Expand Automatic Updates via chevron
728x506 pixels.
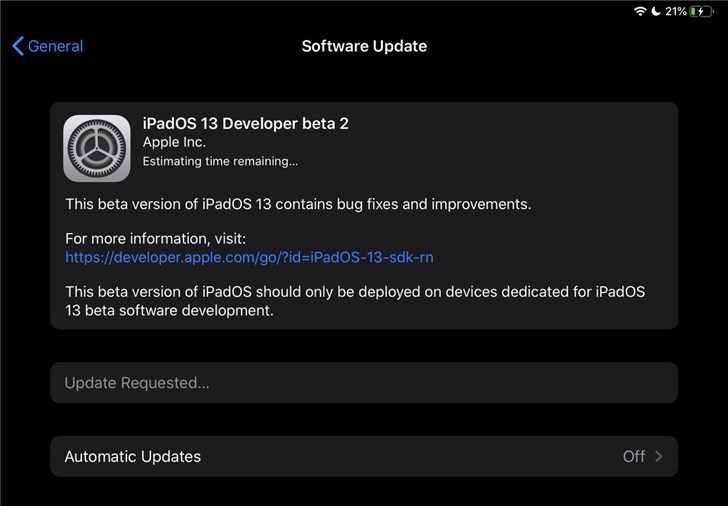[x=659, y=457]
